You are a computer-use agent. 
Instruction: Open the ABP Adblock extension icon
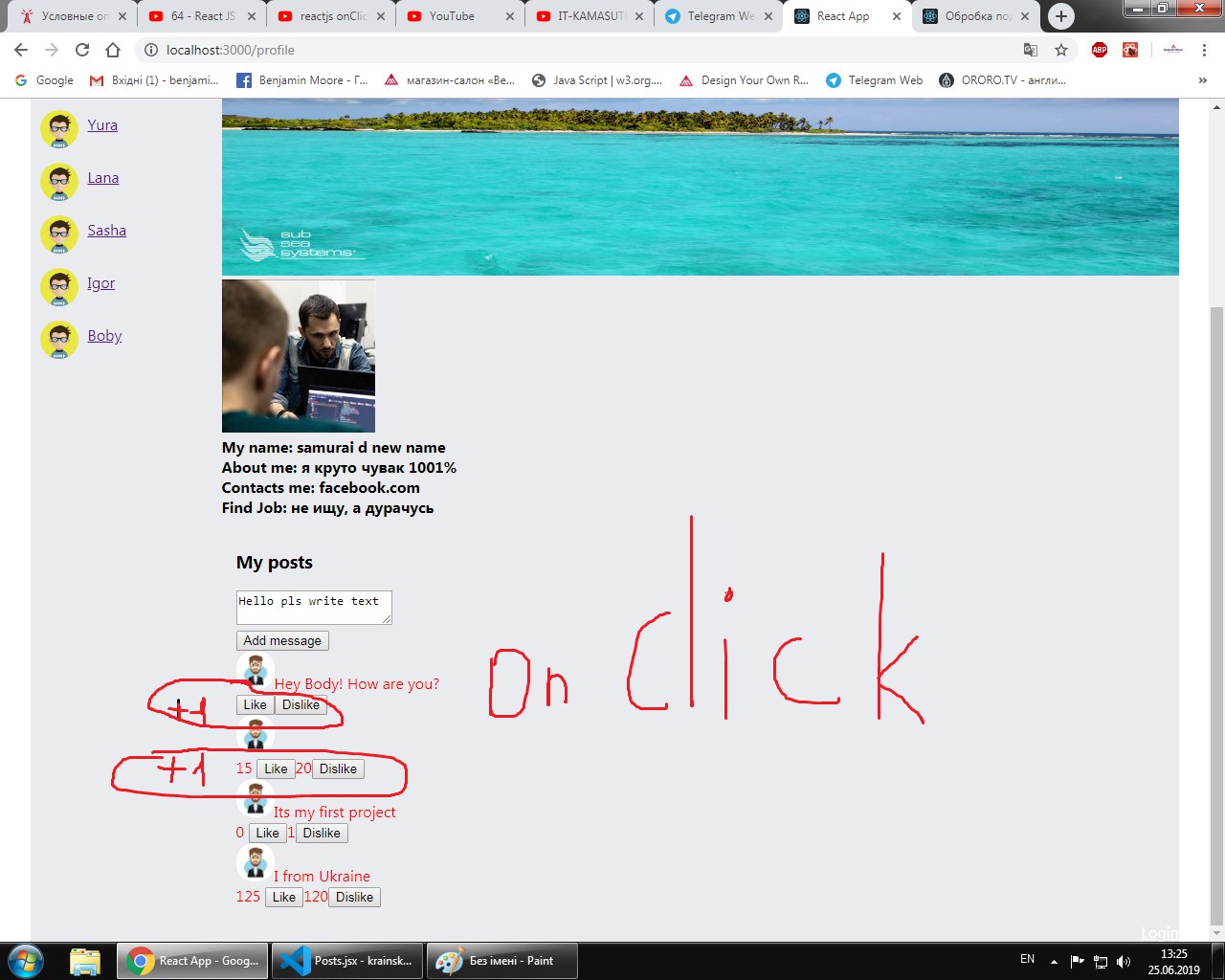[x=1100, y=50]
